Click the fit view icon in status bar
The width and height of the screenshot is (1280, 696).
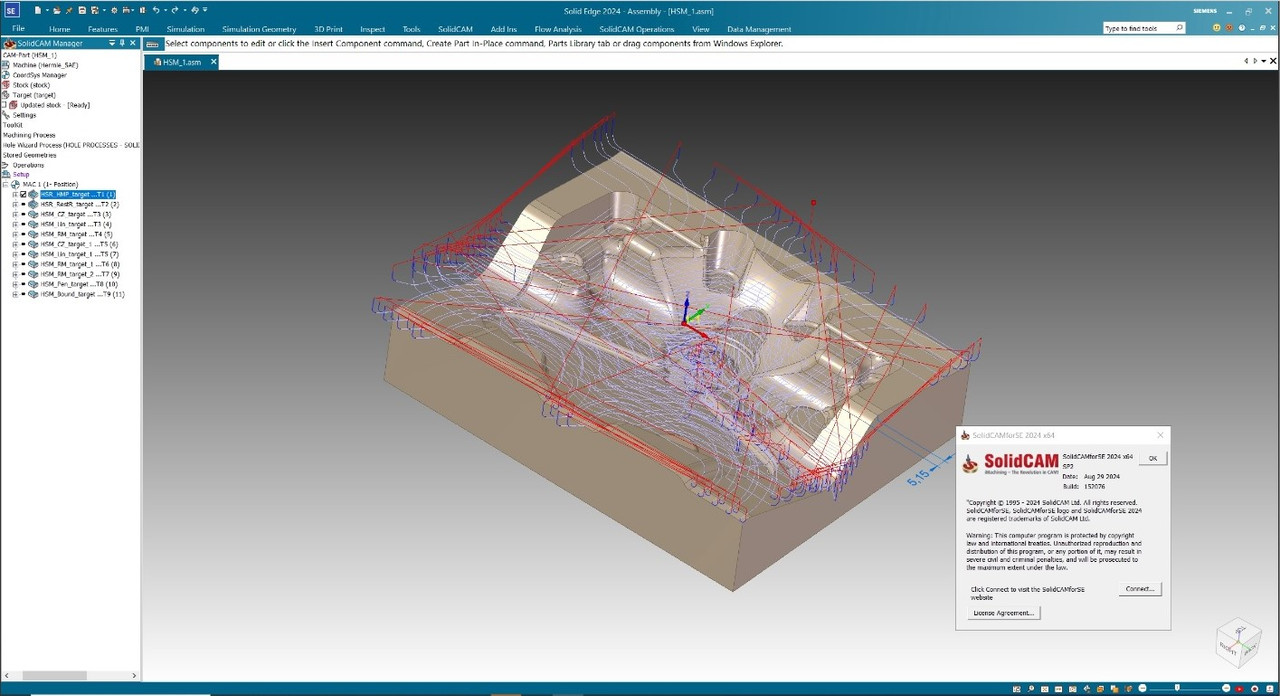pos(1044,688)
